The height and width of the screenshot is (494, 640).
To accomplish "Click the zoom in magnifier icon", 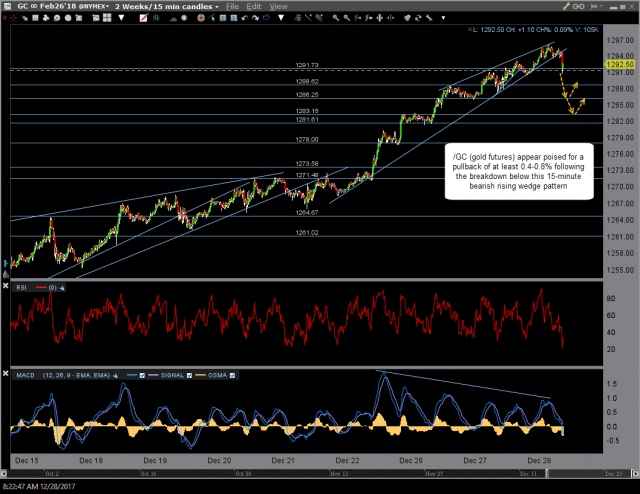I will coord(336,18).
